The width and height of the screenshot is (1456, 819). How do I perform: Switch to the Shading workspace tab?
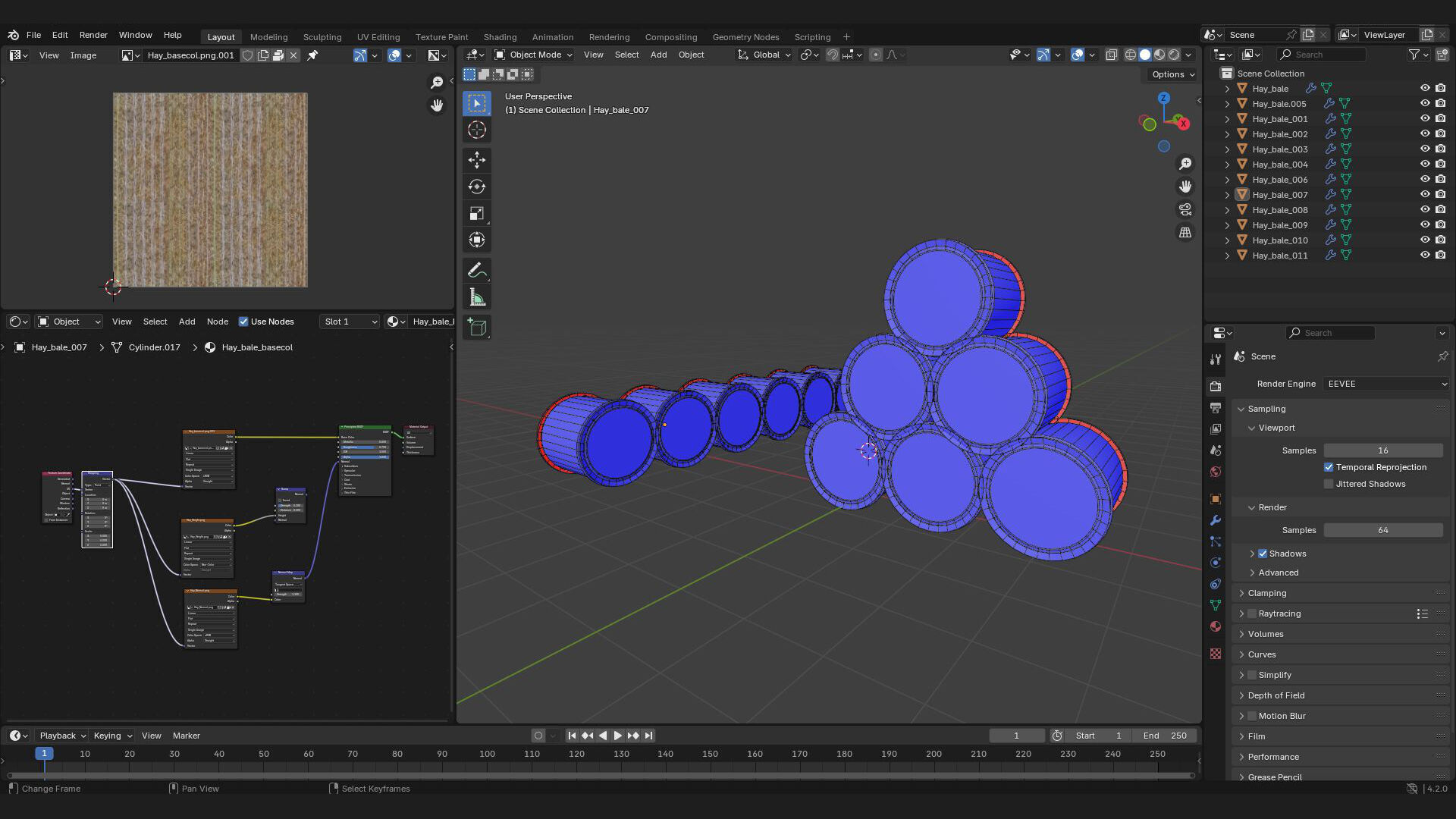[500, 36]
